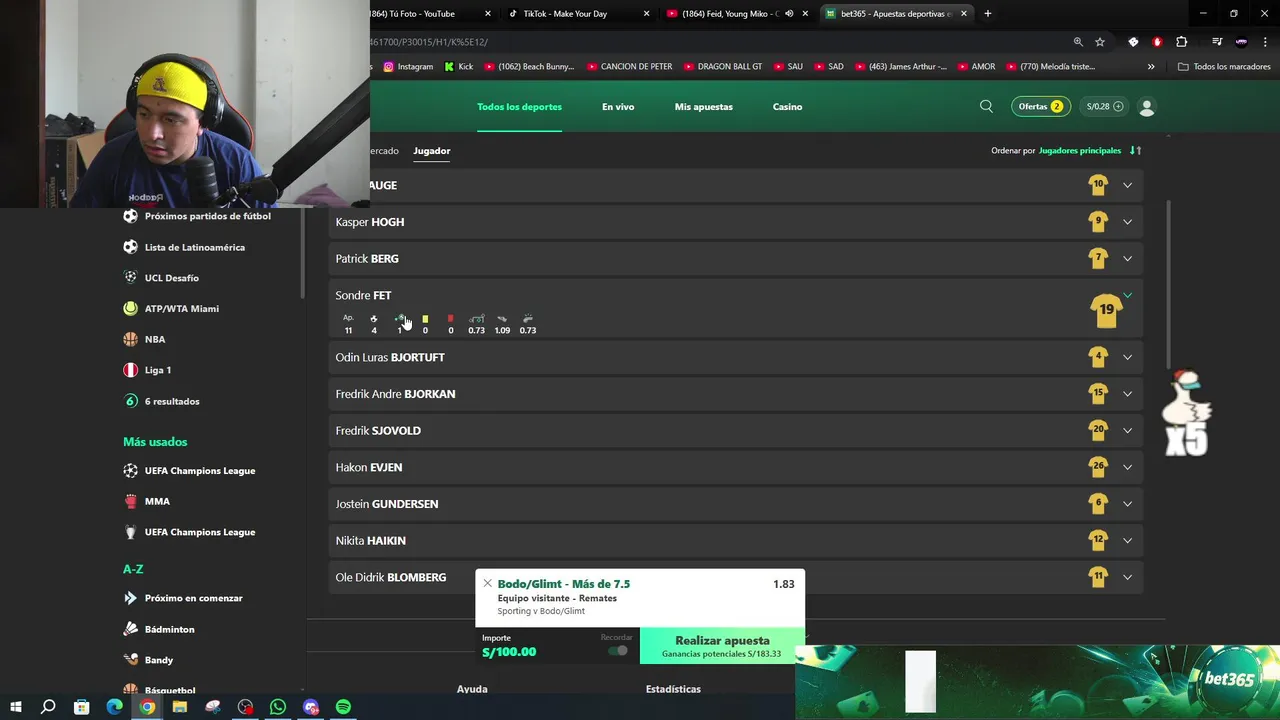Click the goals ball stat icon
1280x720 pixels.
click(x=374, y=319)
